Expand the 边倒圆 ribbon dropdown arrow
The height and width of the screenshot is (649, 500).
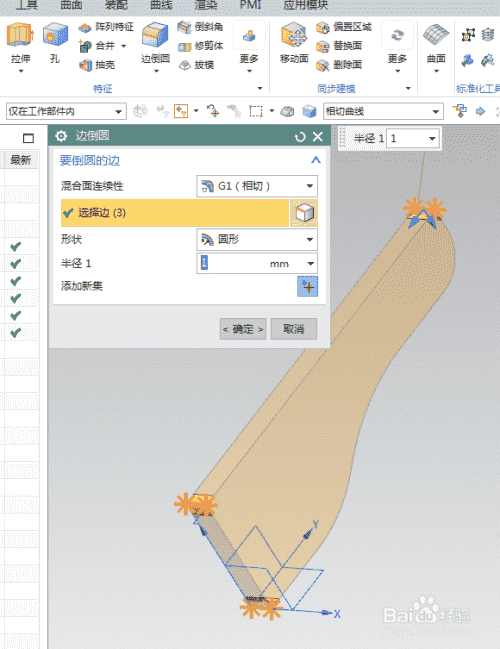point(156,72)
